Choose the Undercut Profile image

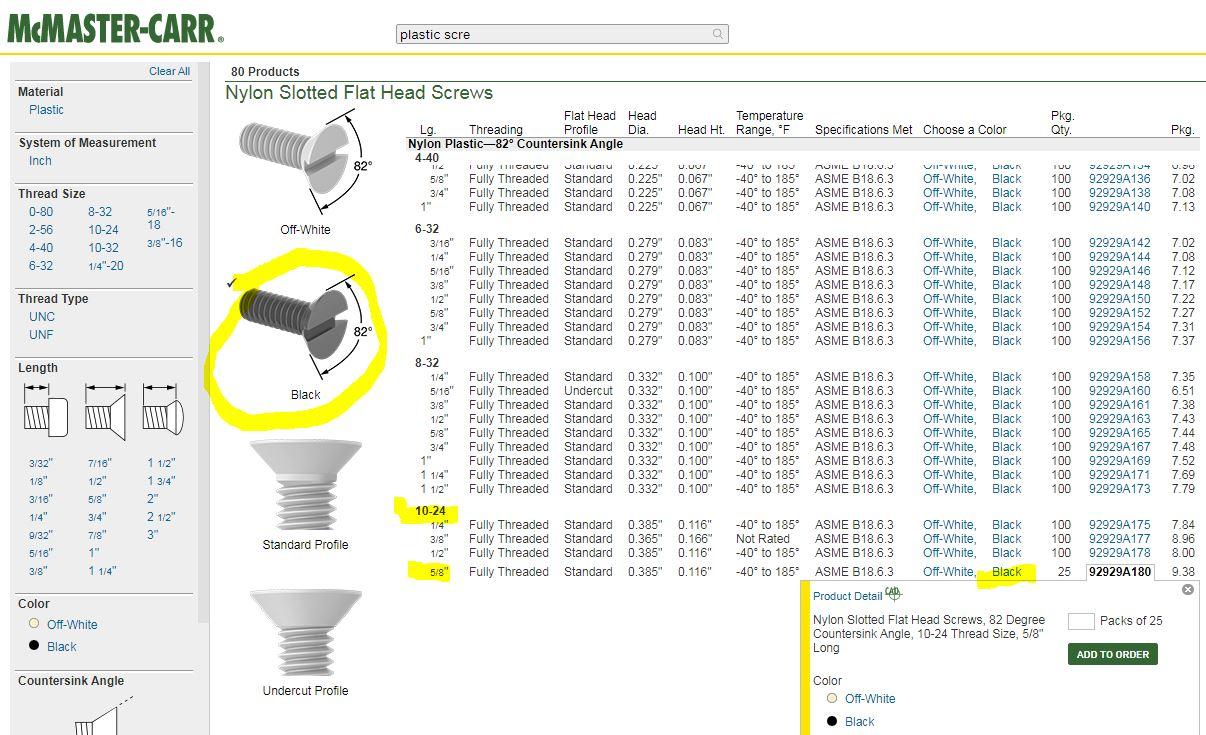coord(305,633)
